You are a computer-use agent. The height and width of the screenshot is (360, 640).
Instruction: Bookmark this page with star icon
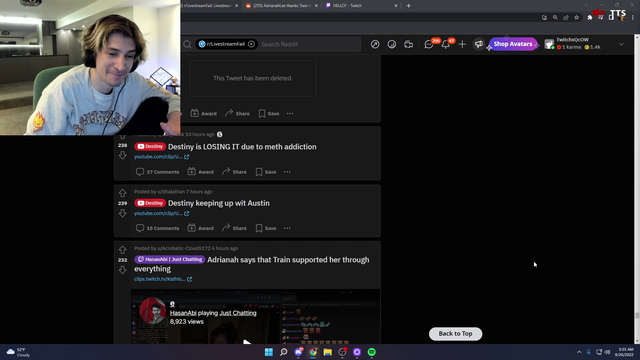pos(576,18)
